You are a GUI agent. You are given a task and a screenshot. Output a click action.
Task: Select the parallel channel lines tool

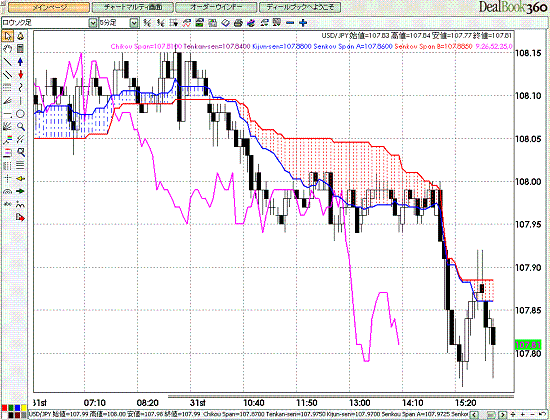tap(8, 75)
